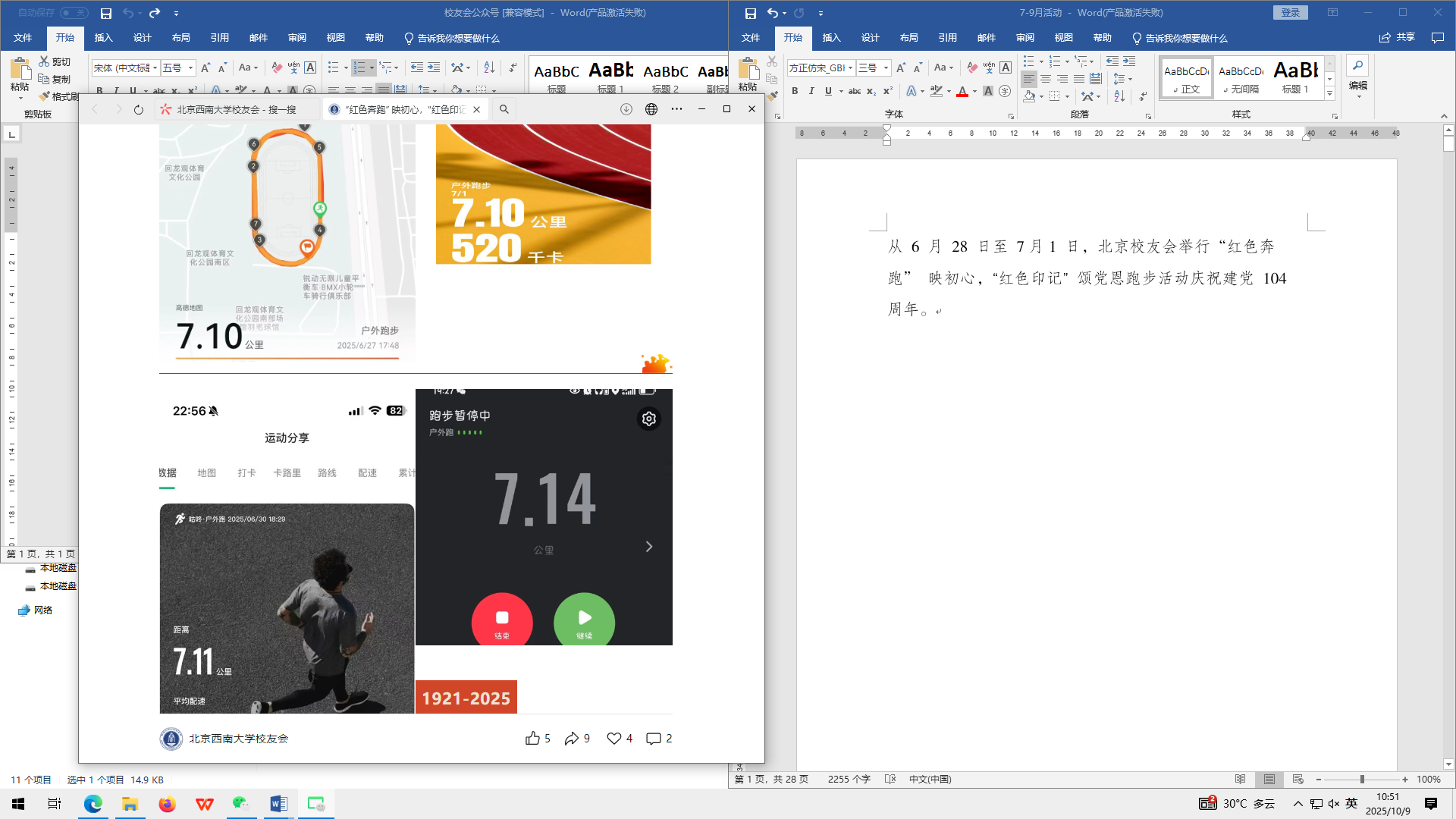Refresh the WeChat browser page

(138, 110)
